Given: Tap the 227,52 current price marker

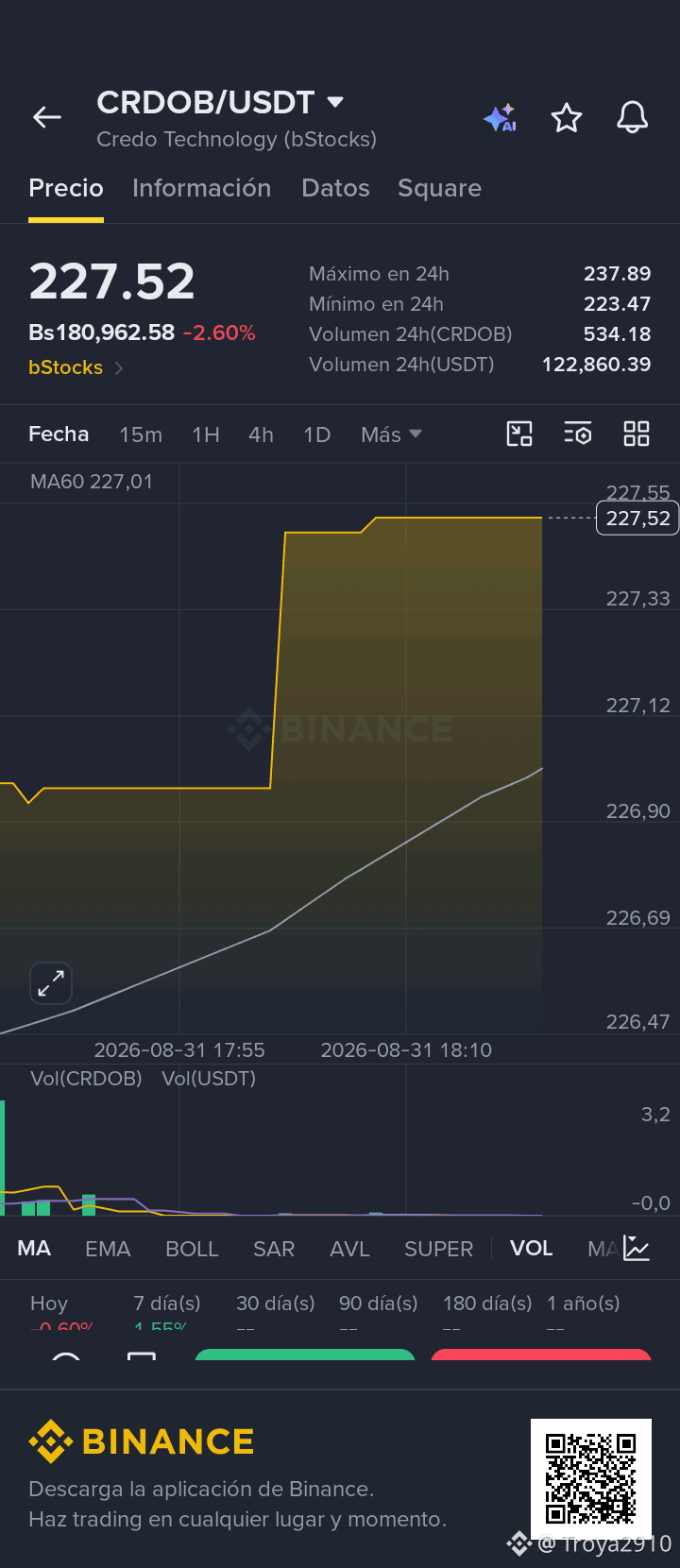Looking at the screenshot, I should pyautogui.click(x=637, y=519).
